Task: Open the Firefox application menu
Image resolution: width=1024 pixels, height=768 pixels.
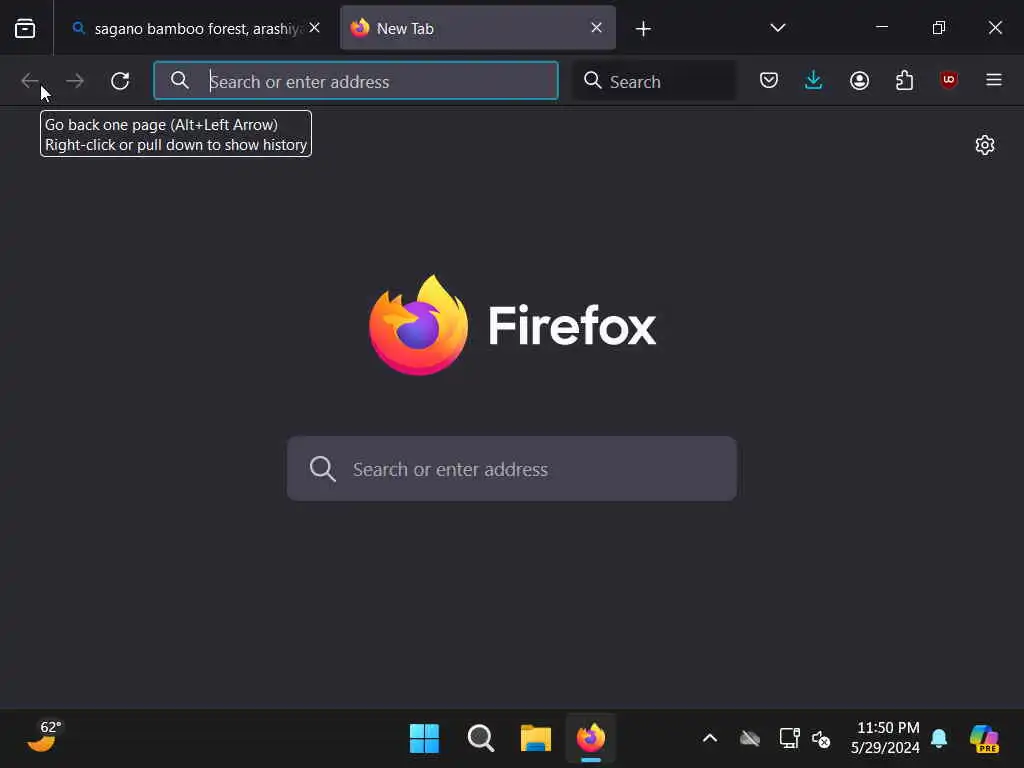Action: click(994, 80)
